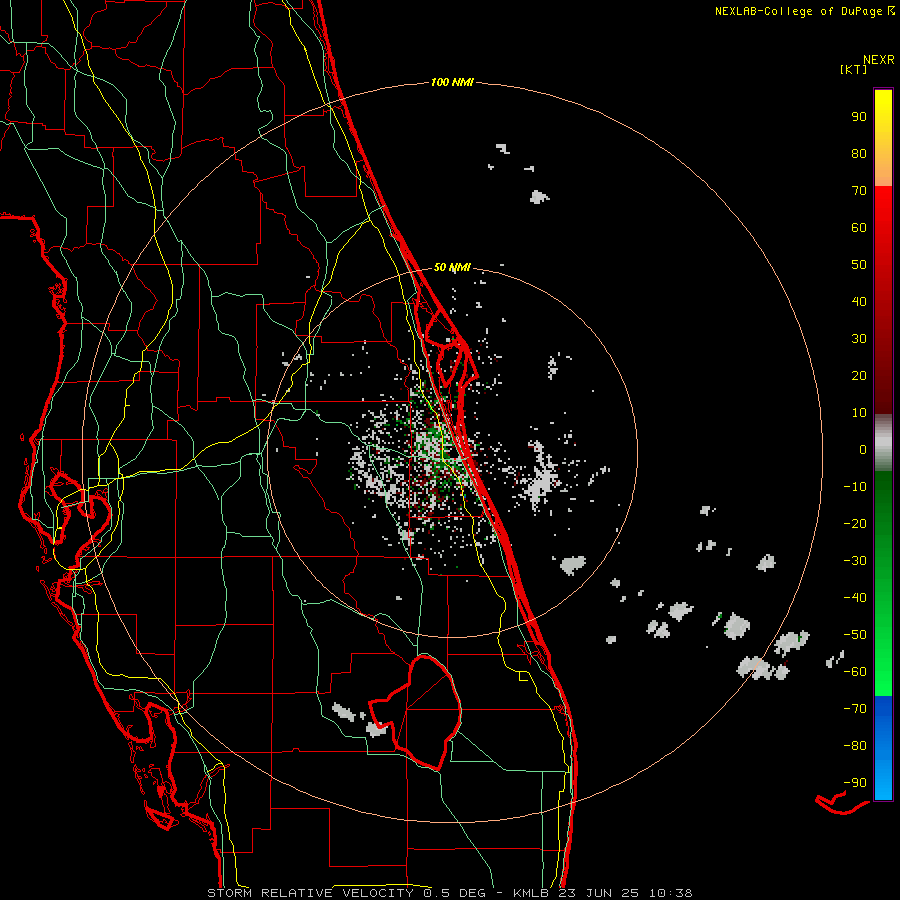Click the 23 JUN 25 date text

click(599, 893)
